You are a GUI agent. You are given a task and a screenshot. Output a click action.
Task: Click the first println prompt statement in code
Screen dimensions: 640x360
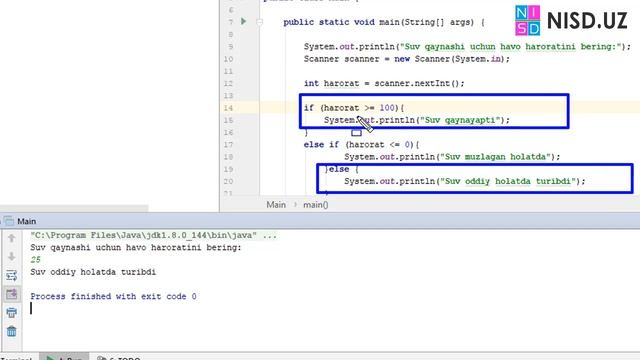pos(467,47)
